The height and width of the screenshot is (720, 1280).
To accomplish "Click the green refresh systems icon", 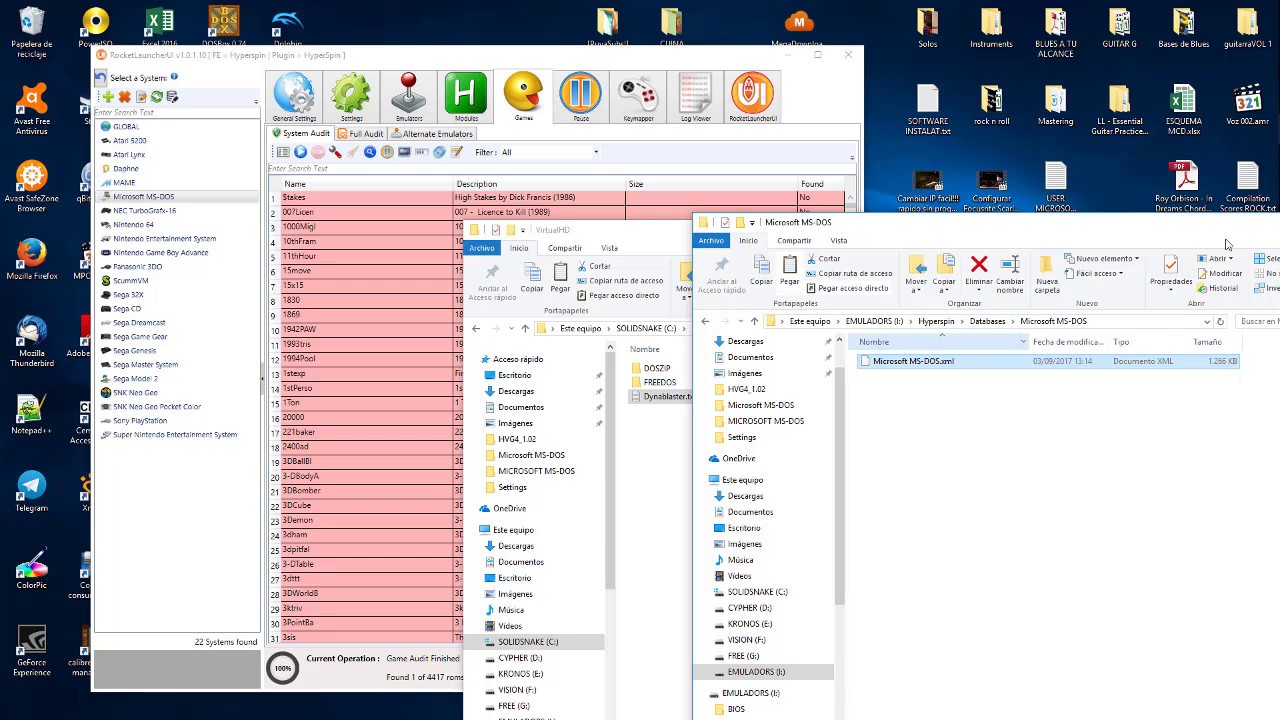I will [157, 97].
